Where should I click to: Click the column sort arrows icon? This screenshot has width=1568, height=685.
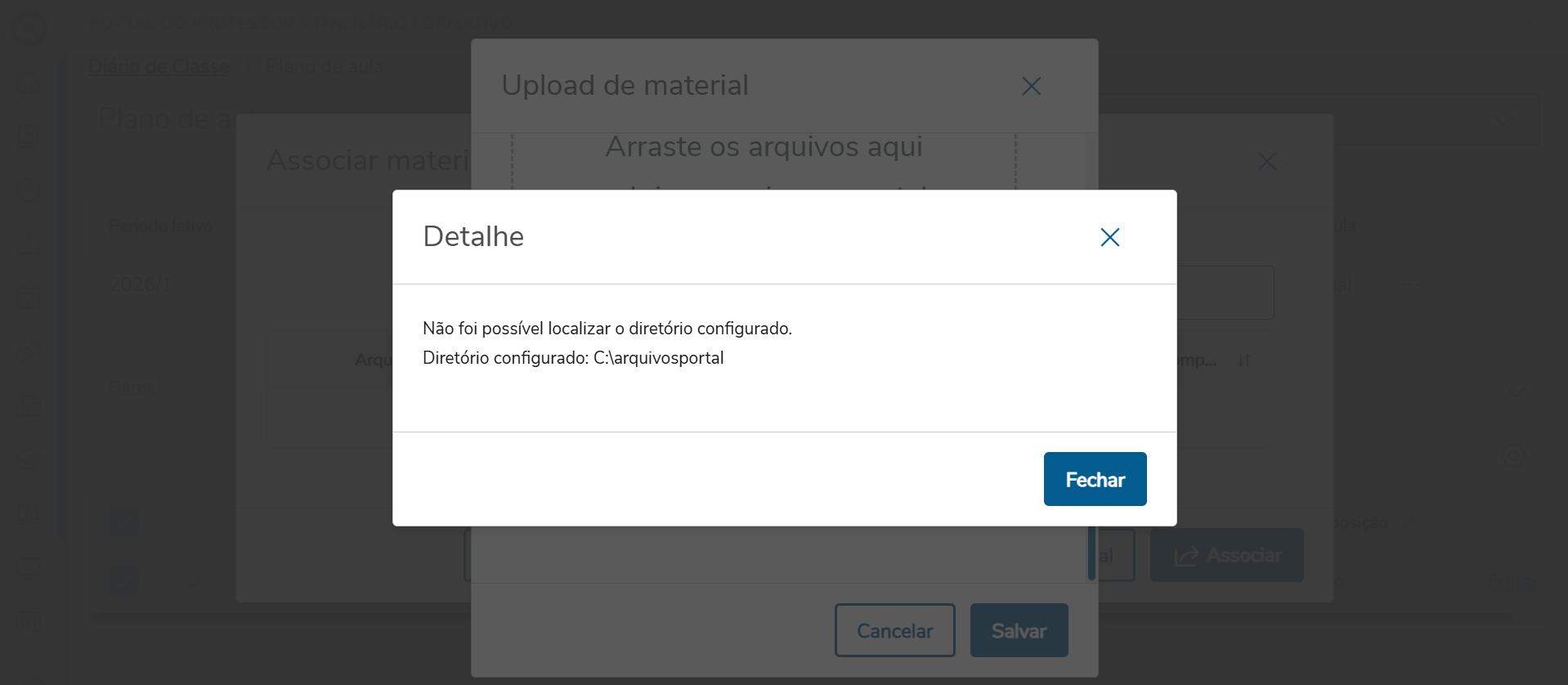point(1243,360)
